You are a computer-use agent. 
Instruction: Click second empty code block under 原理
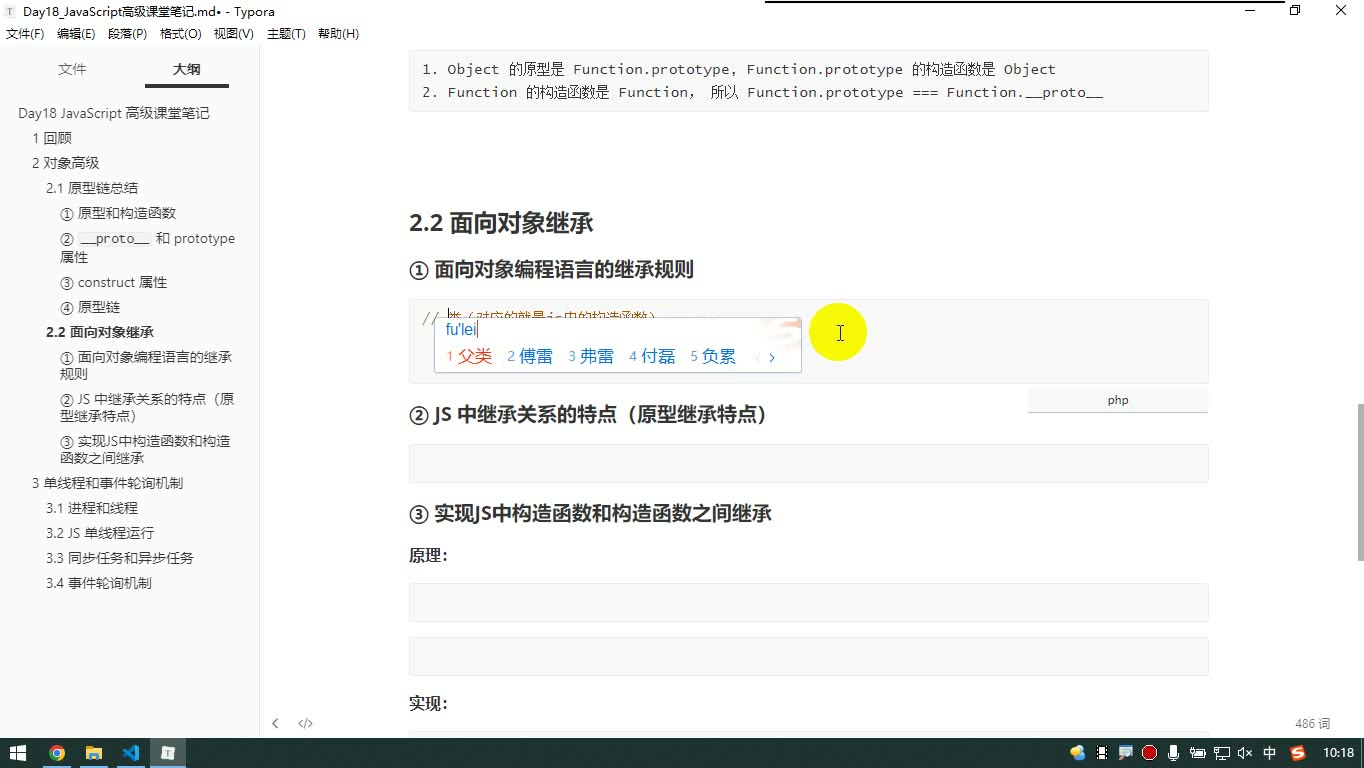click(808, 656)
